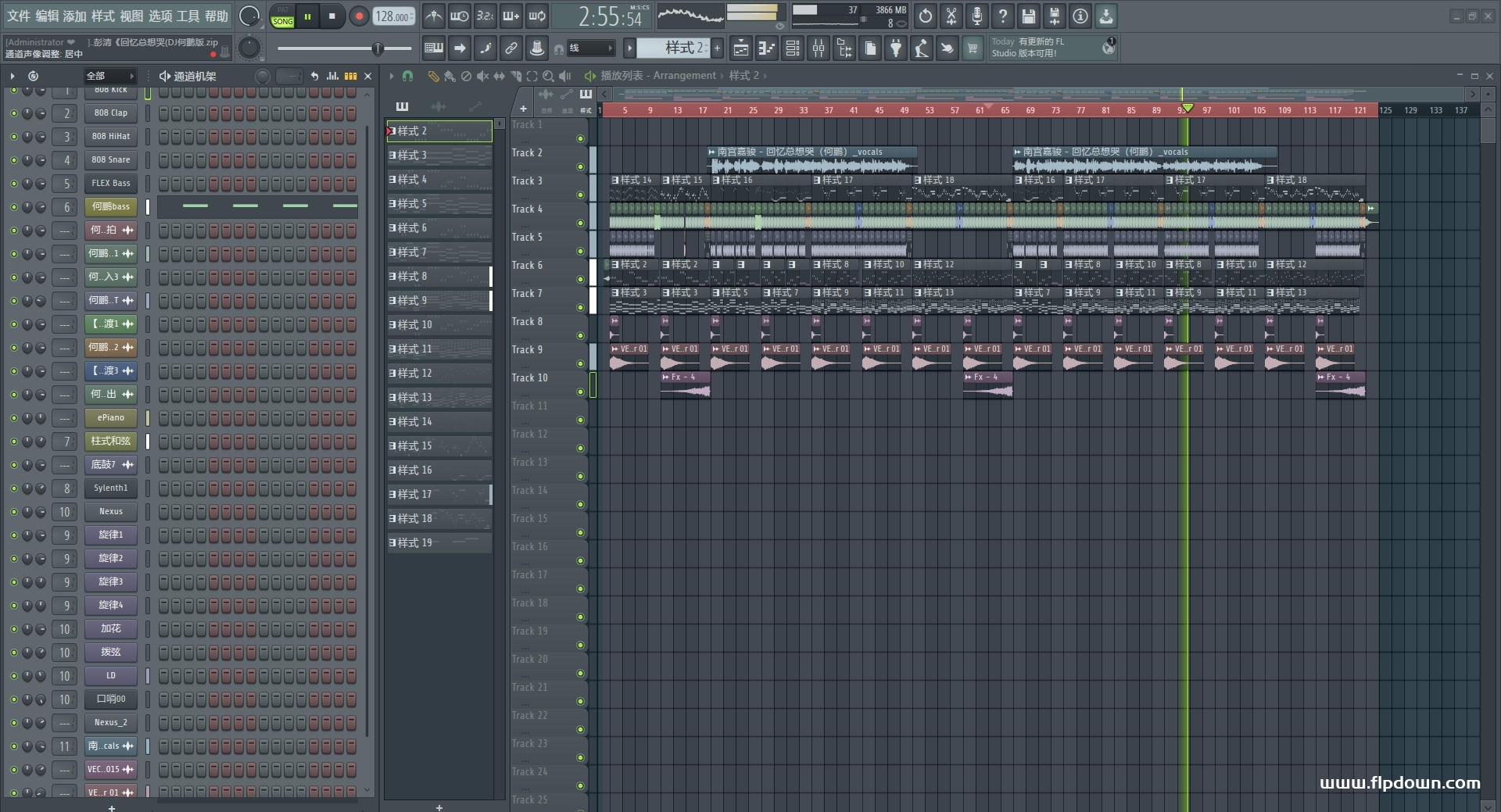Click the undo history icon

[x=925, y=16]
